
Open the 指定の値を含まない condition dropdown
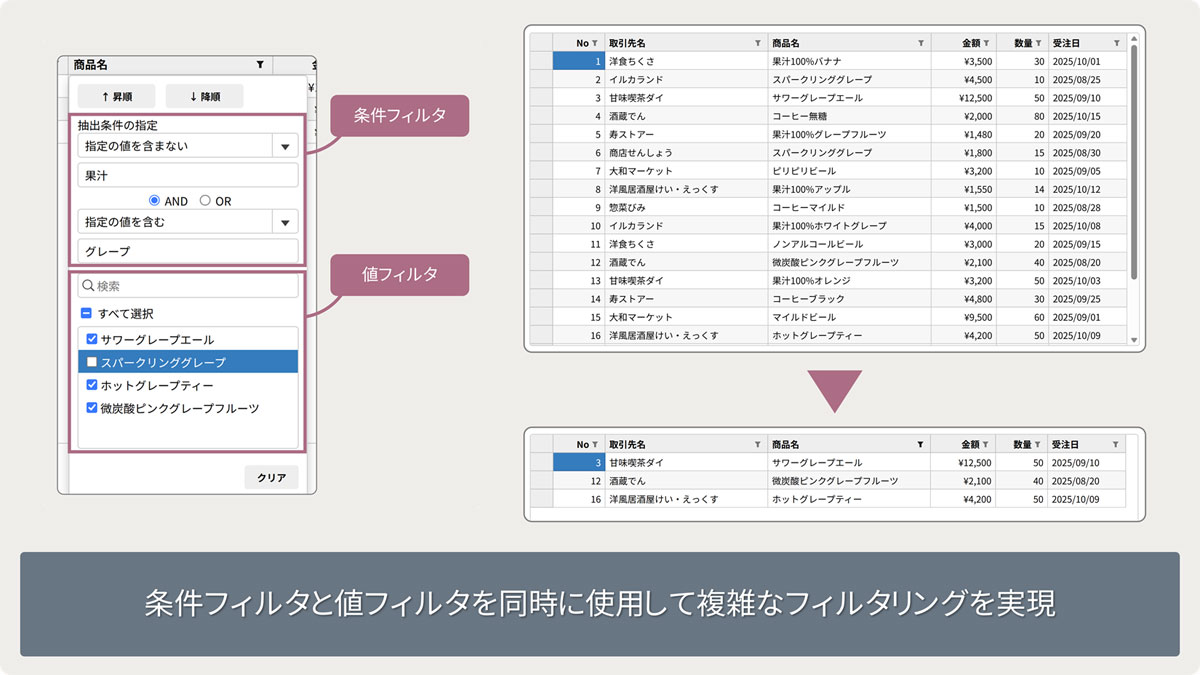[284, 146]
